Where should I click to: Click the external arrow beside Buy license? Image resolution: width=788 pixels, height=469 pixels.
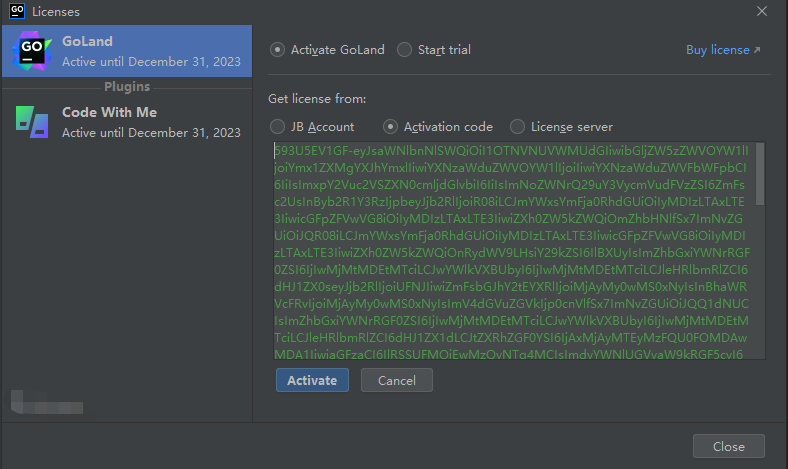(757, 50)
